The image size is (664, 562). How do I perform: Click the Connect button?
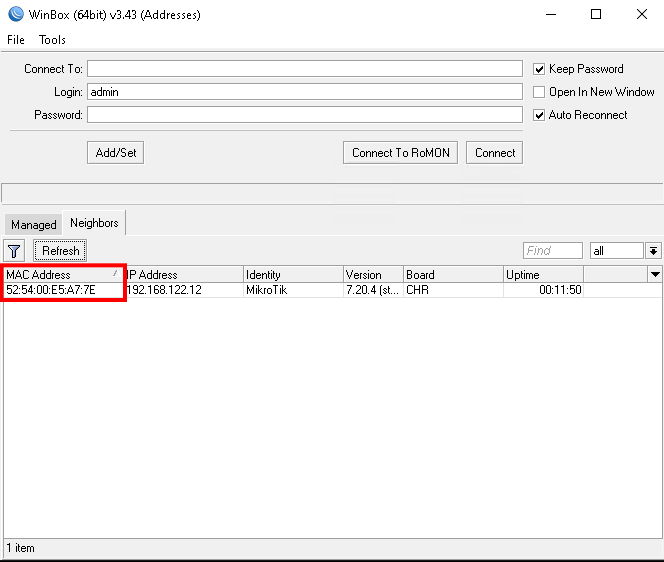pyautogui.click(x=495, y=152)
